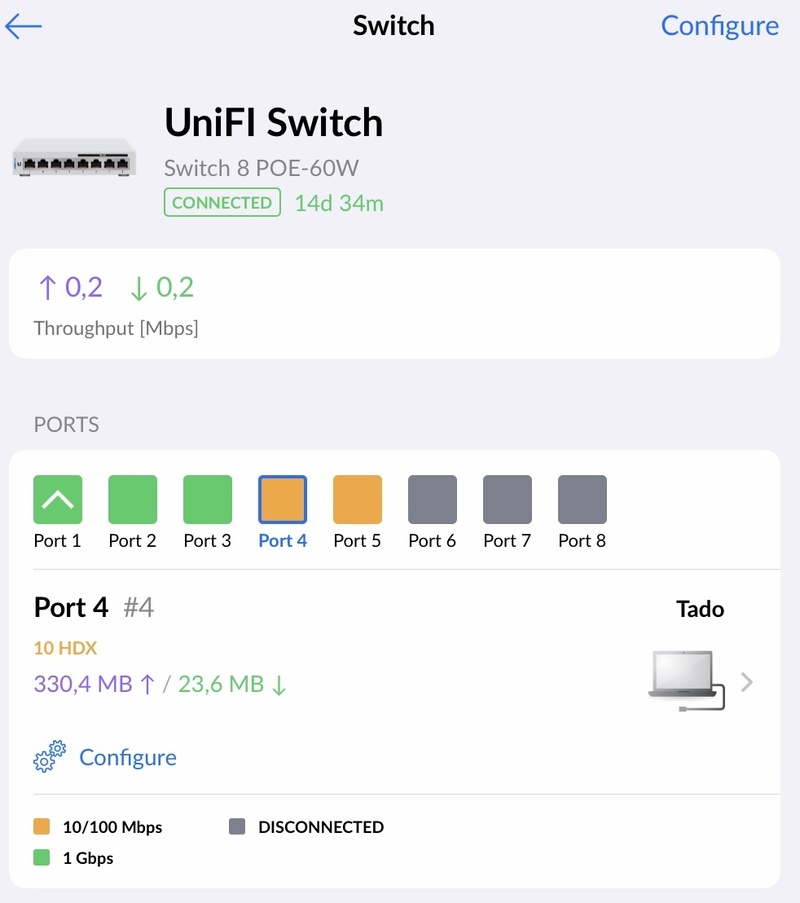Tap the 1 Gbps legend label
800x903 pixels.
tap(88, 858)
